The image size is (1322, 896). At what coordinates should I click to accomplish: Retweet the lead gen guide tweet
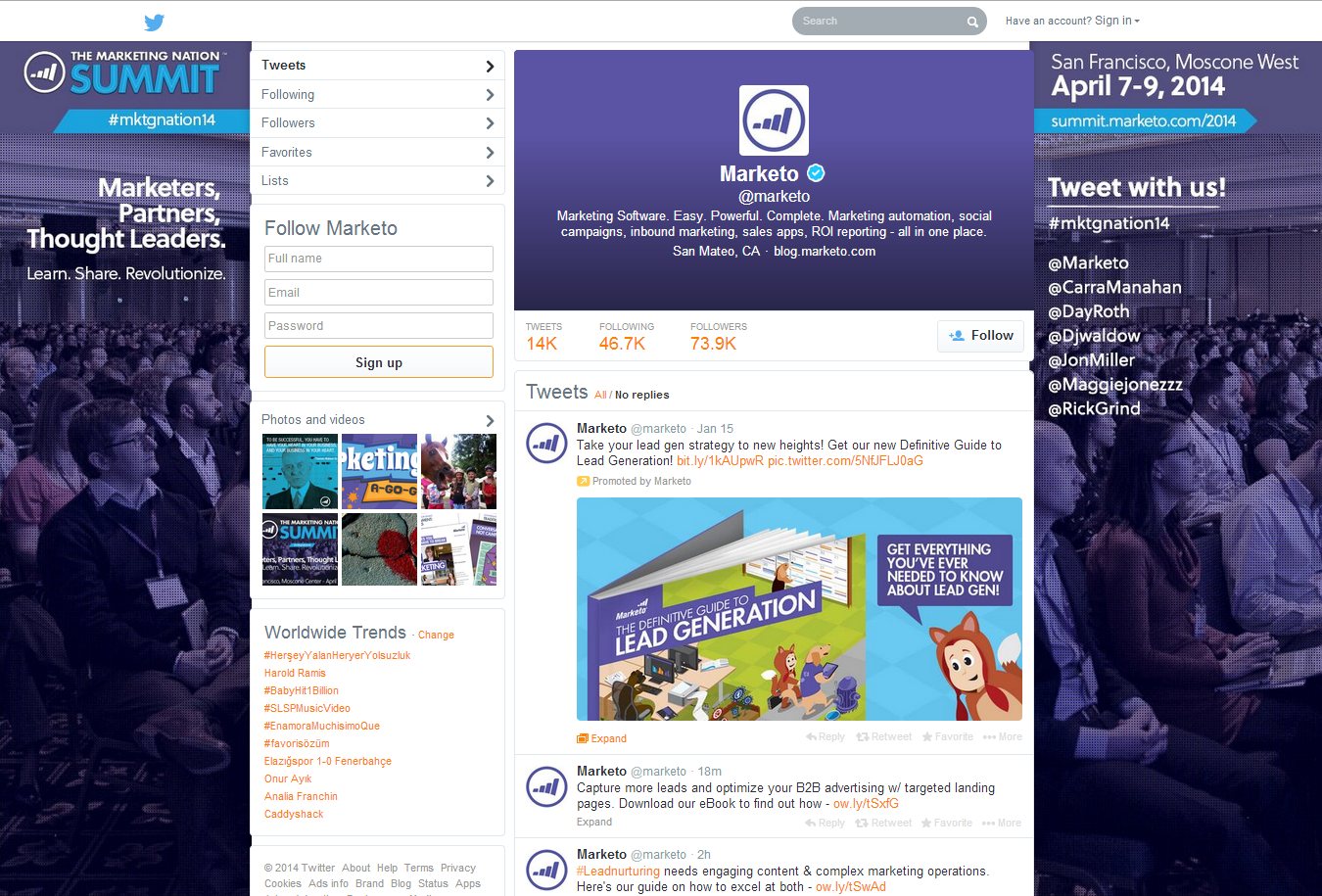coord(883,737)
